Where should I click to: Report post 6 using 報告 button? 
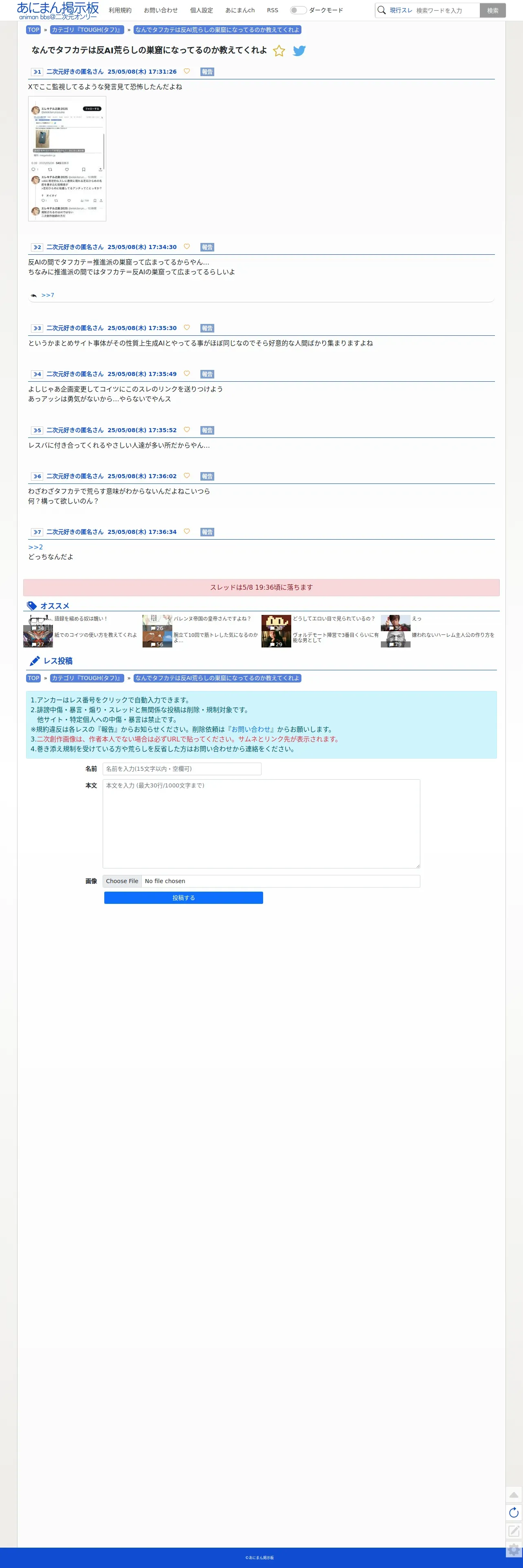coord(207,477)
